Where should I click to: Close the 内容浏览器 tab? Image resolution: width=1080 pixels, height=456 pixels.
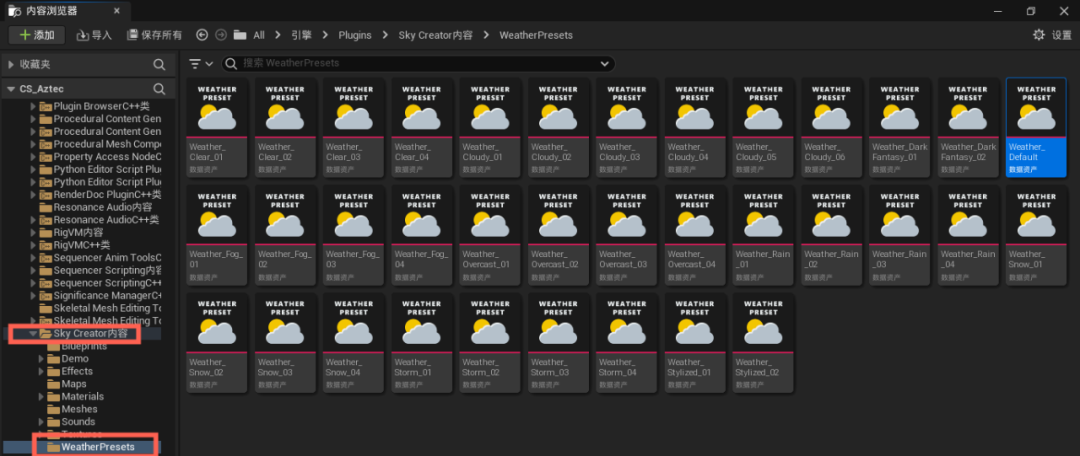point(117,11)
